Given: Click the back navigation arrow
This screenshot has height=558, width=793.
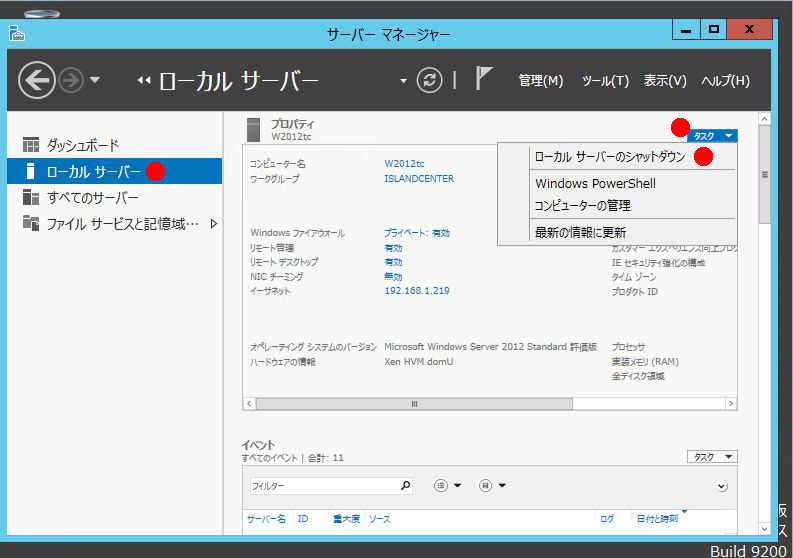Looking at the screenshot, I should (37, 80).
